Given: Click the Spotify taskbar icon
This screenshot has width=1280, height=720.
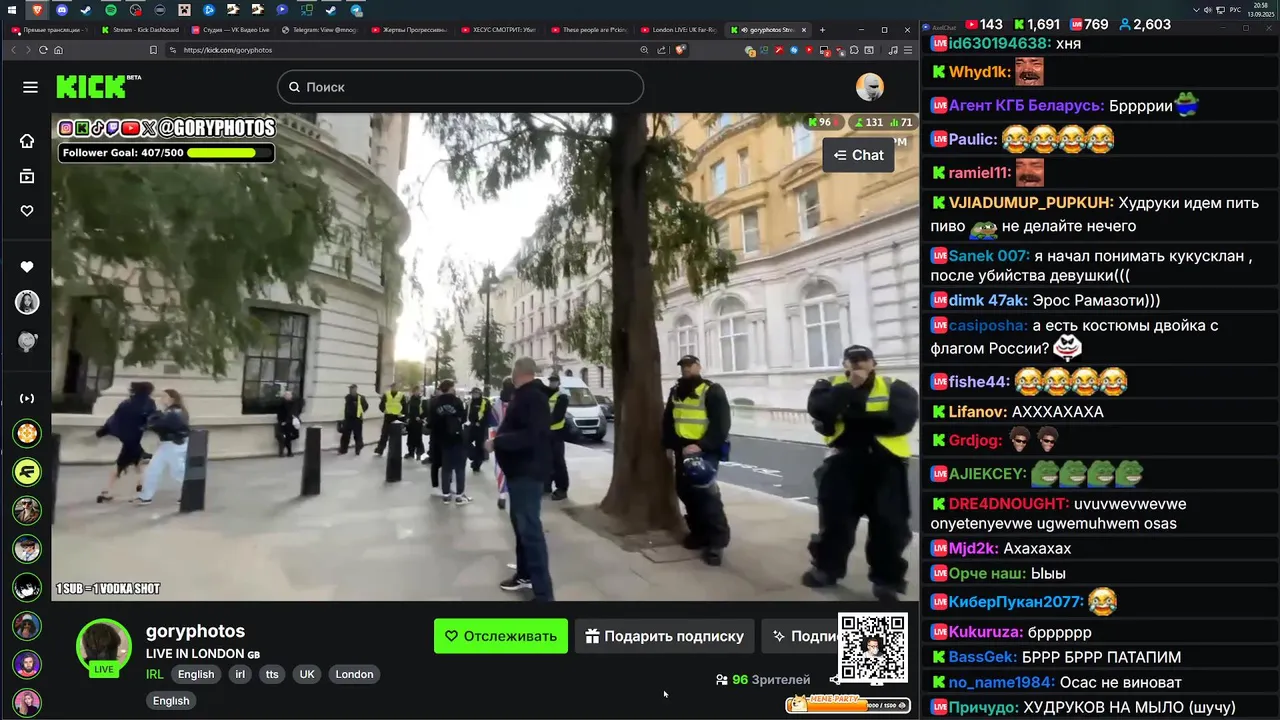Looking at the screenshot, I should [x=111, y=9].
